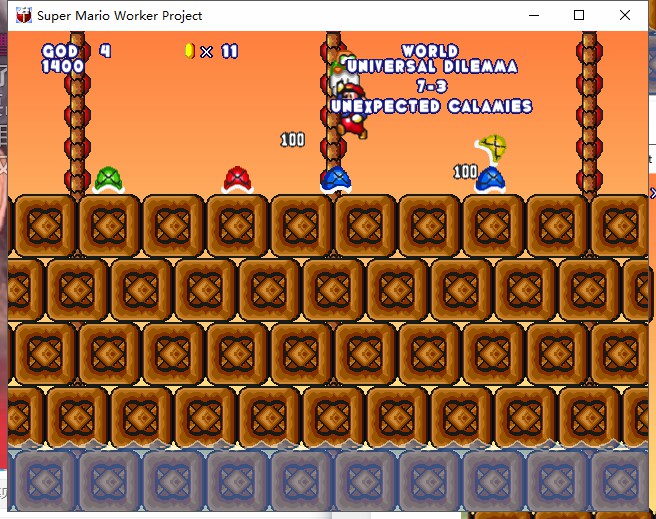Screen dimensions: 656x519
Task: Click the yellow flying shell
Action: 492,148
